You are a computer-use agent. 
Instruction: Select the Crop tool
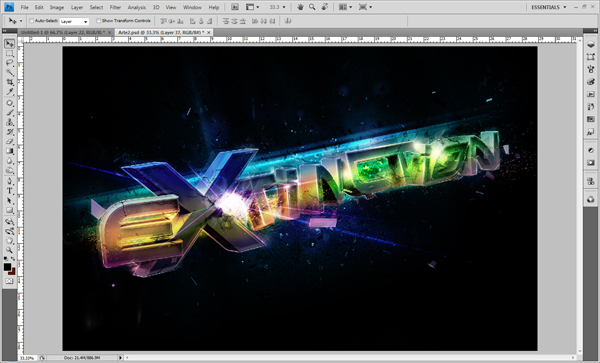click(10, 82)
